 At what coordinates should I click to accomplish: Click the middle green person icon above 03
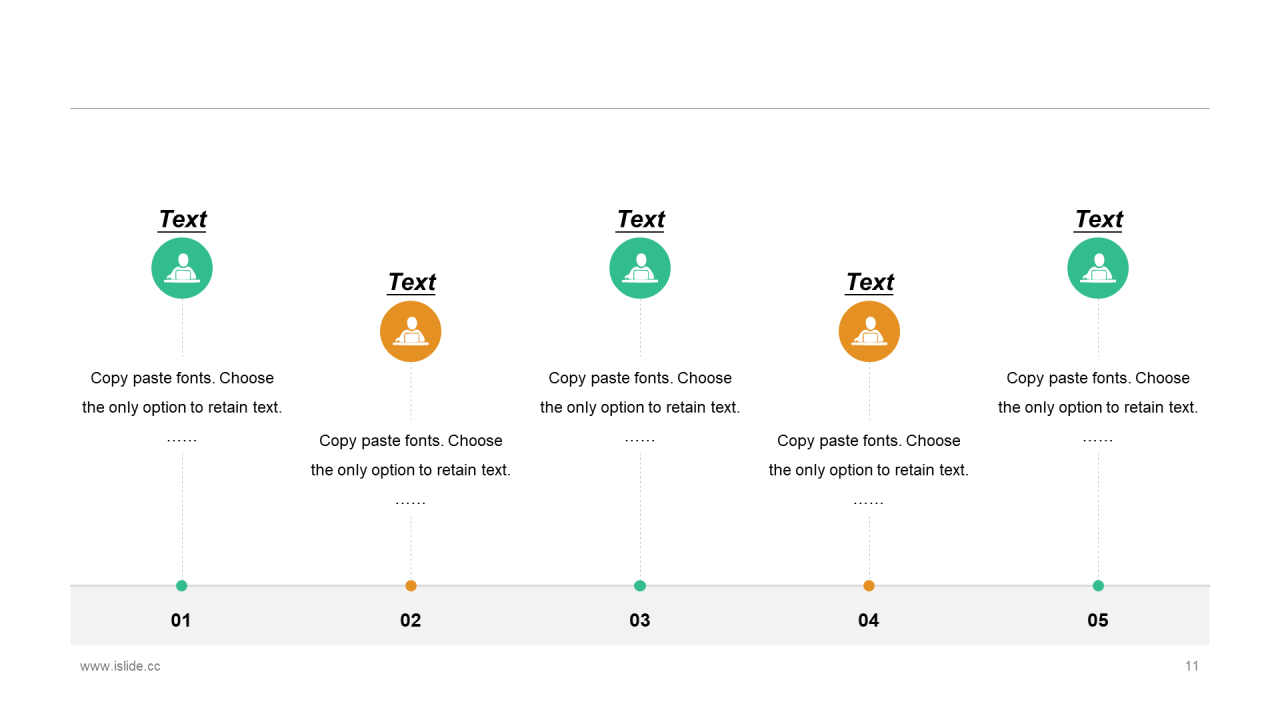click(640, 268)
